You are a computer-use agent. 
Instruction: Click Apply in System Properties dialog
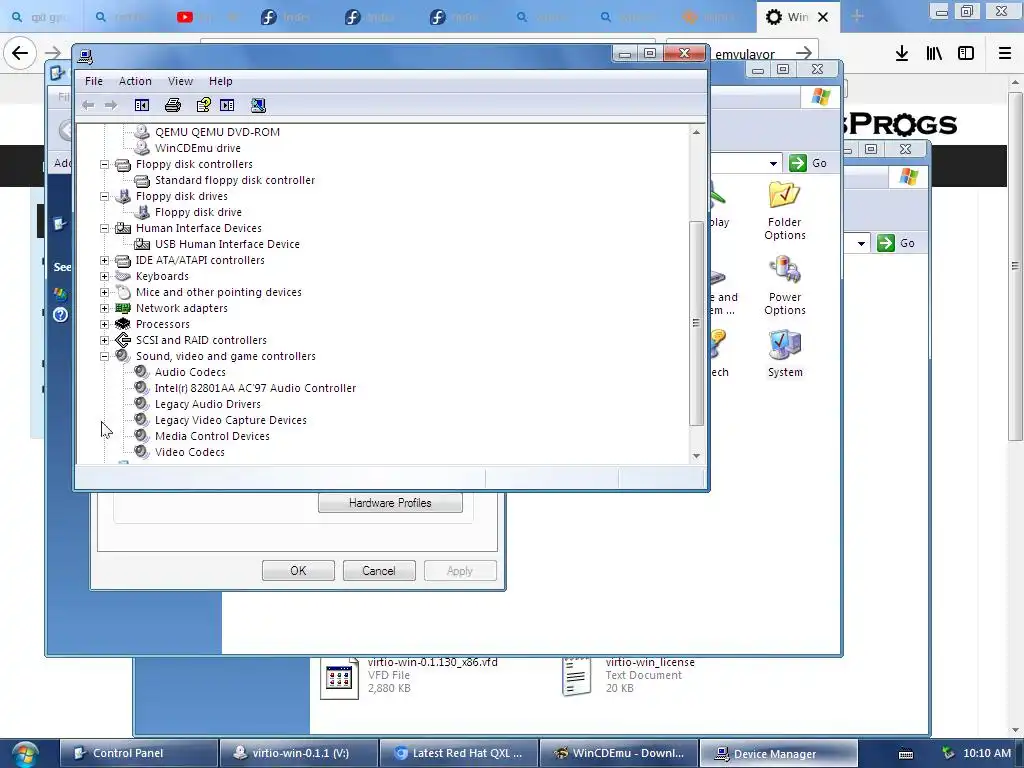[460, 571]
